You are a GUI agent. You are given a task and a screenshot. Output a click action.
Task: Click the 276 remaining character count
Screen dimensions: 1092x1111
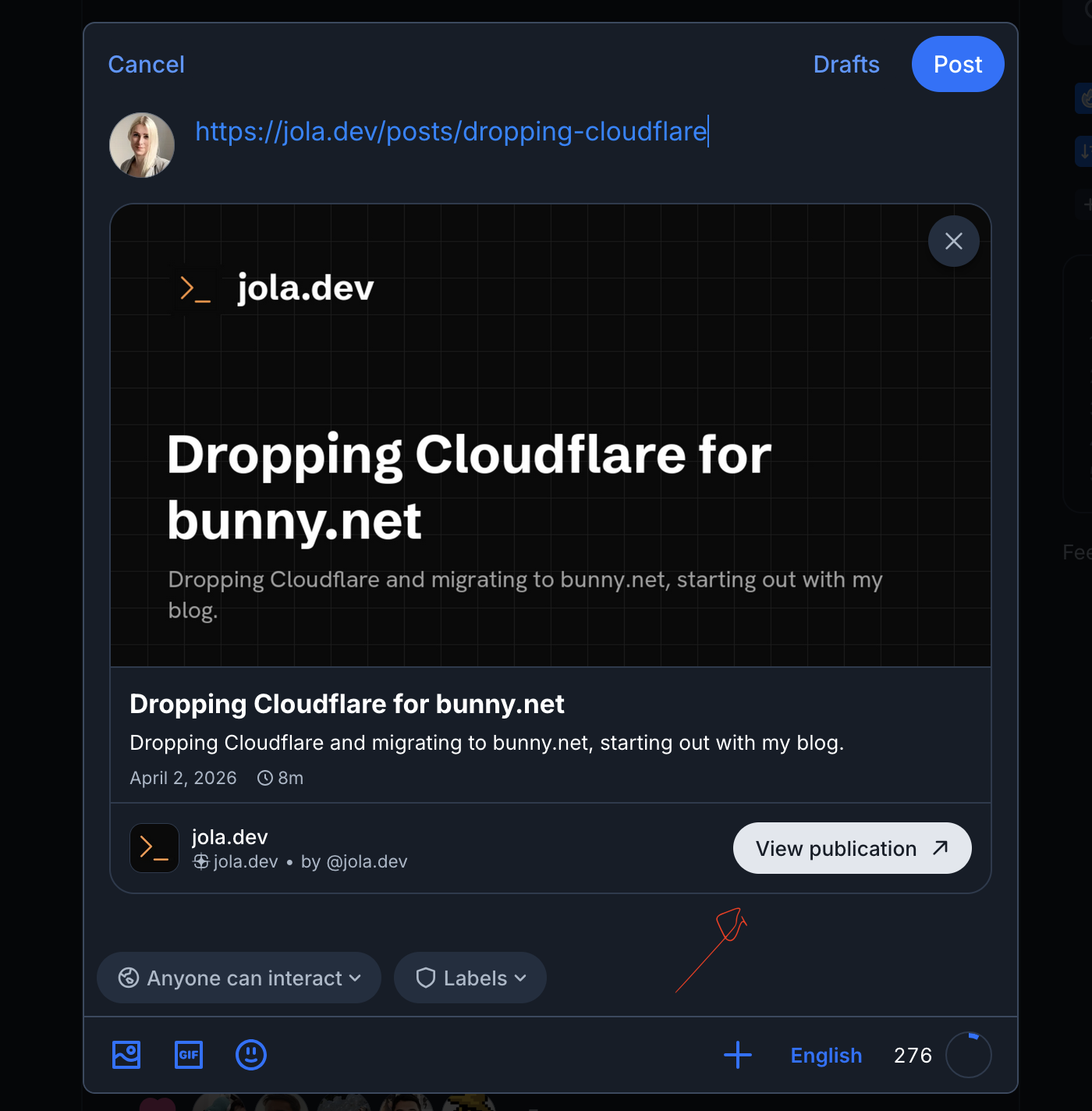click(x=913, y=1055)
